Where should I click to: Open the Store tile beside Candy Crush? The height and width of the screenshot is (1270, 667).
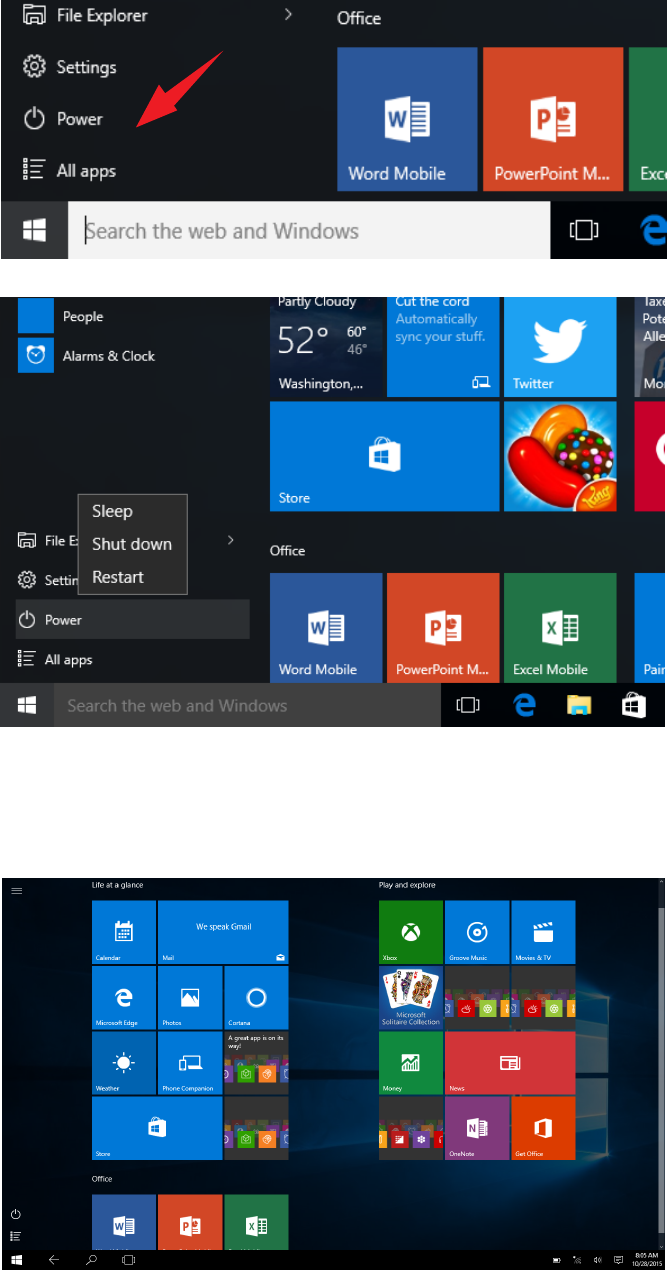coord(384,456)
